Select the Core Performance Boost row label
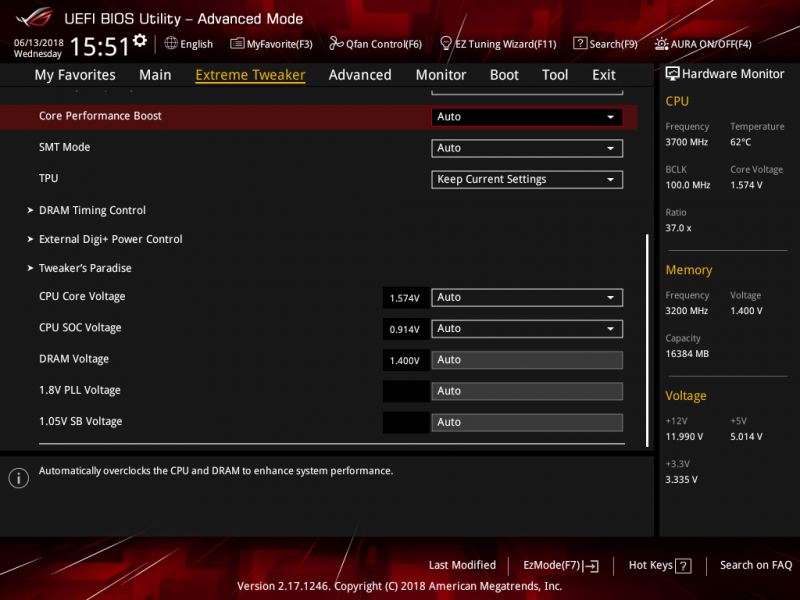This screenshot has height=600, width=800. 100,116
